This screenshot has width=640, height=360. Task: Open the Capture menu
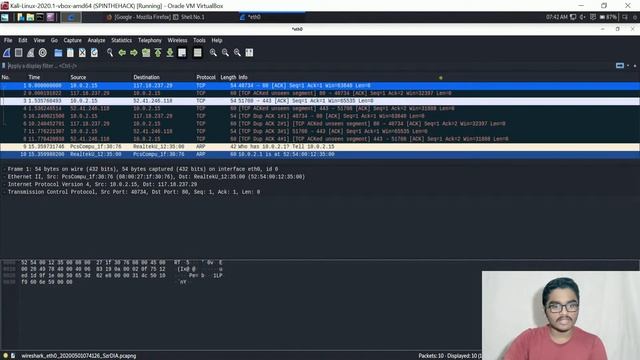73,40
